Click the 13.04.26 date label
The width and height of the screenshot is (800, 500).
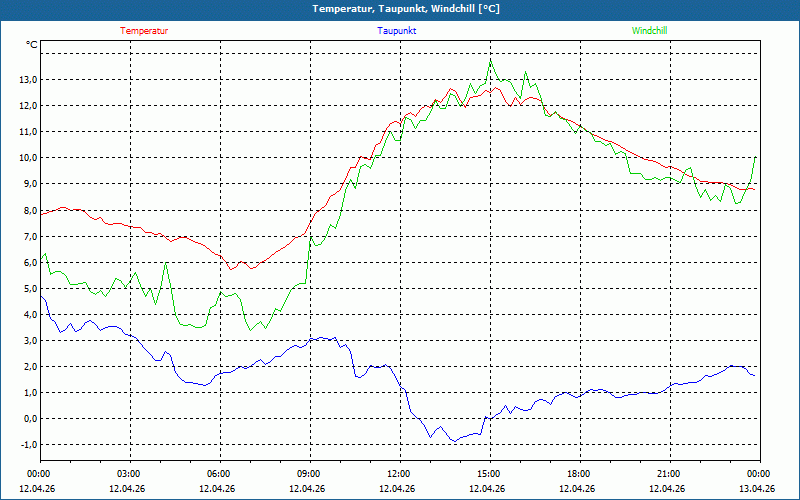tap(757, 488)
